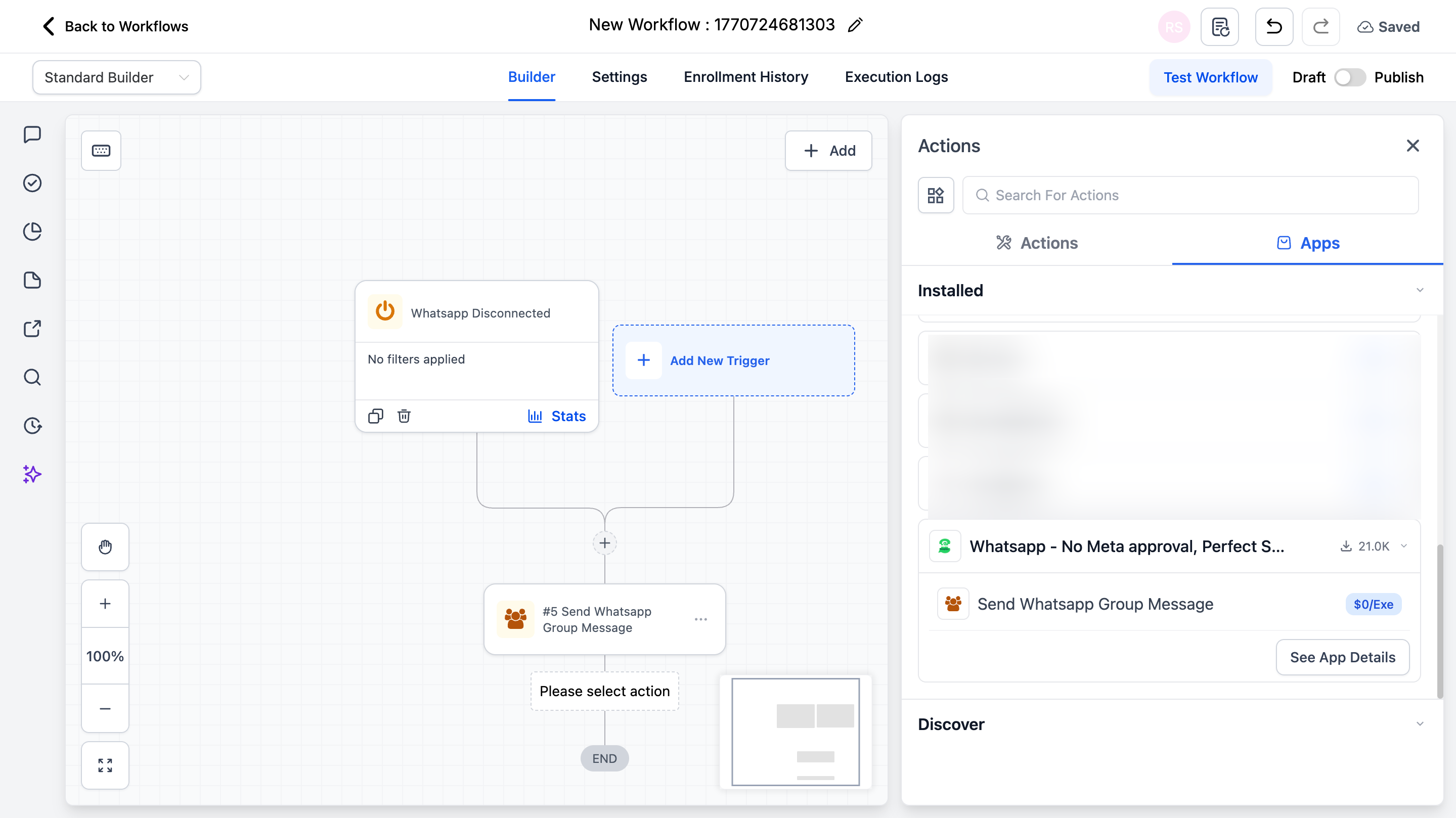View Stats for the Whatsapp Disconnected trigger
1456x818 pixels.
[x=556, y=416]
